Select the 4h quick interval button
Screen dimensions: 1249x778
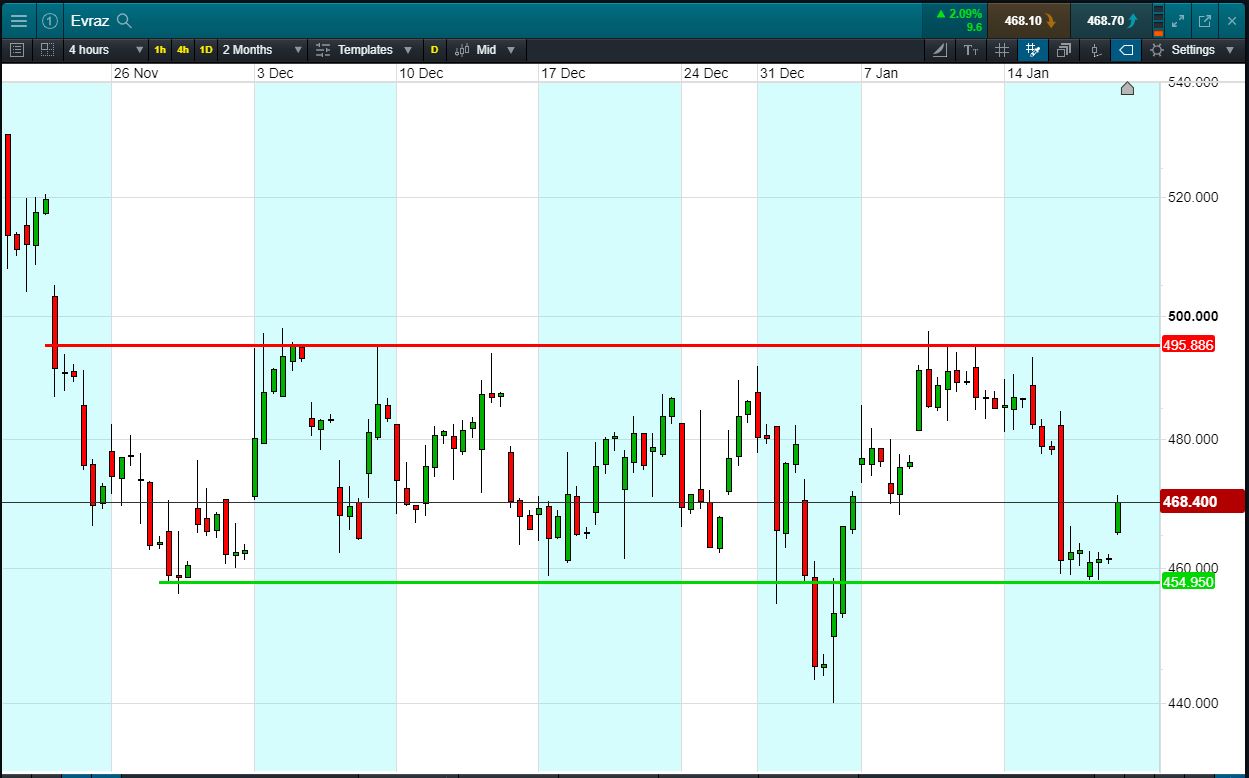(183, 49)
